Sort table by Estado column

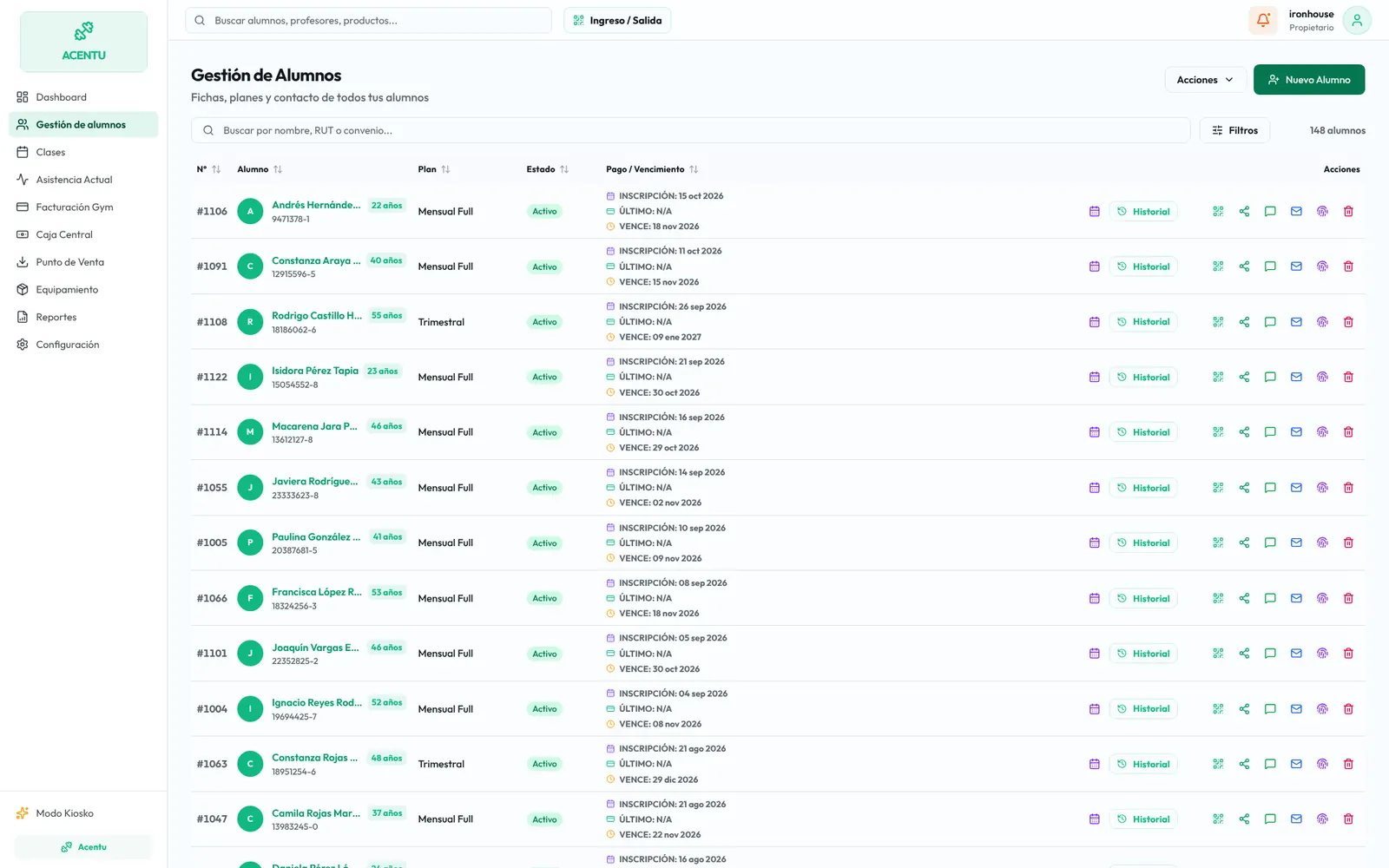548,169
